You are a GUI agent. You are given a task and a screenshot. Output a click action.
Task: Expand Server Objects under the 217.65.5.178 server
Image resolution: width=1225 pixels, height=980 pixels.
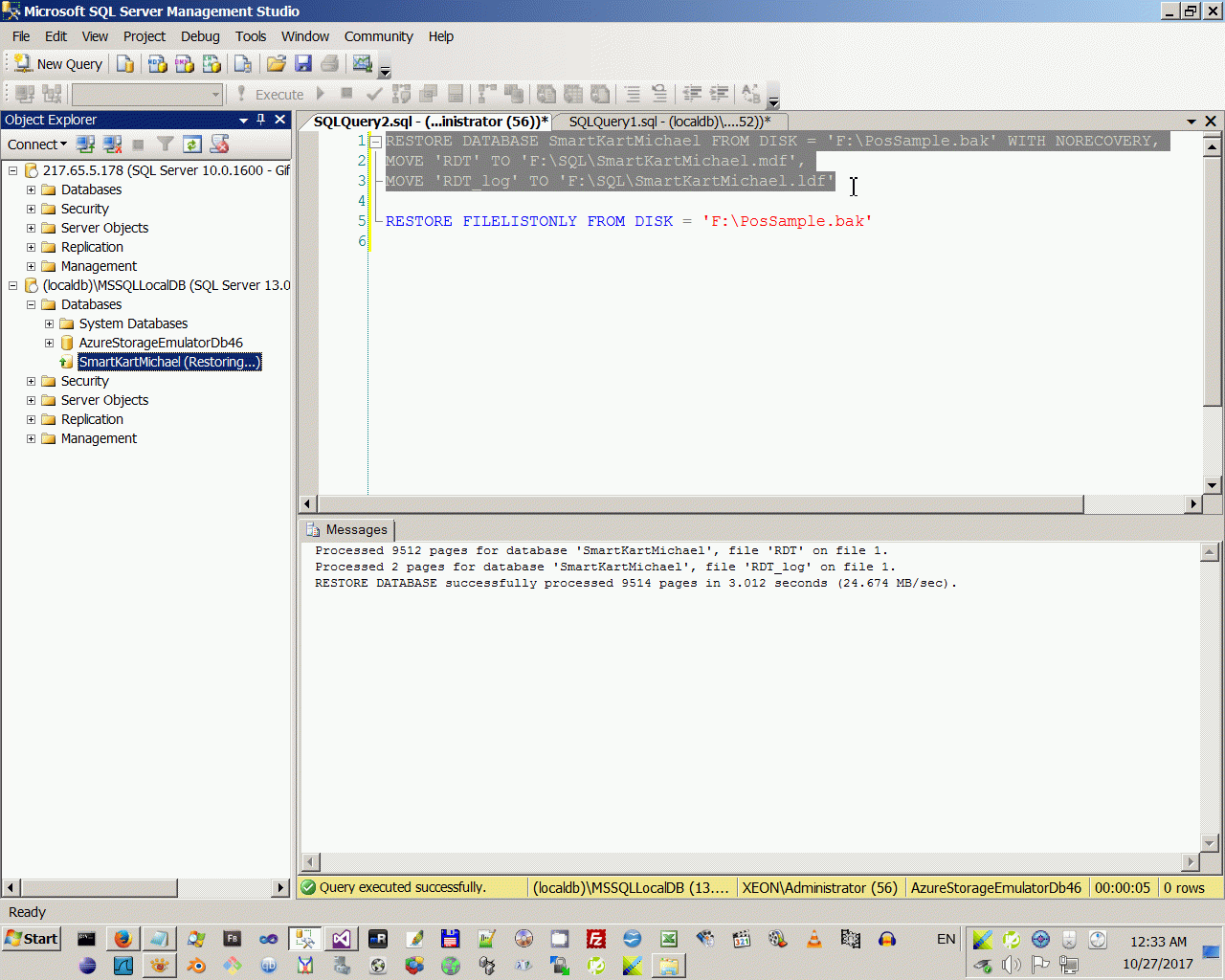tap(32, 228)
